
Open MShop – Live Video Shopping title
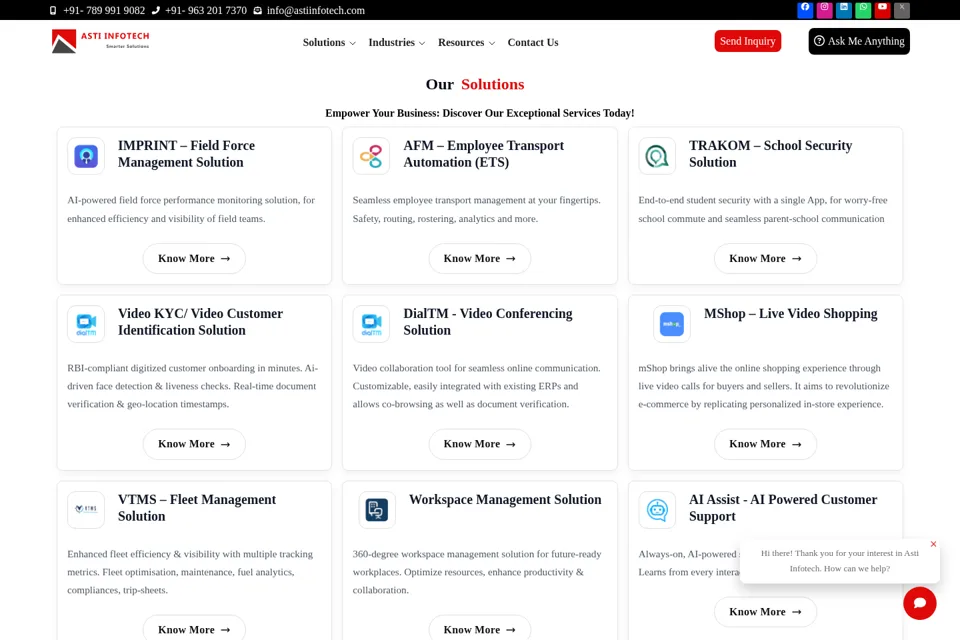coord(790,314)
